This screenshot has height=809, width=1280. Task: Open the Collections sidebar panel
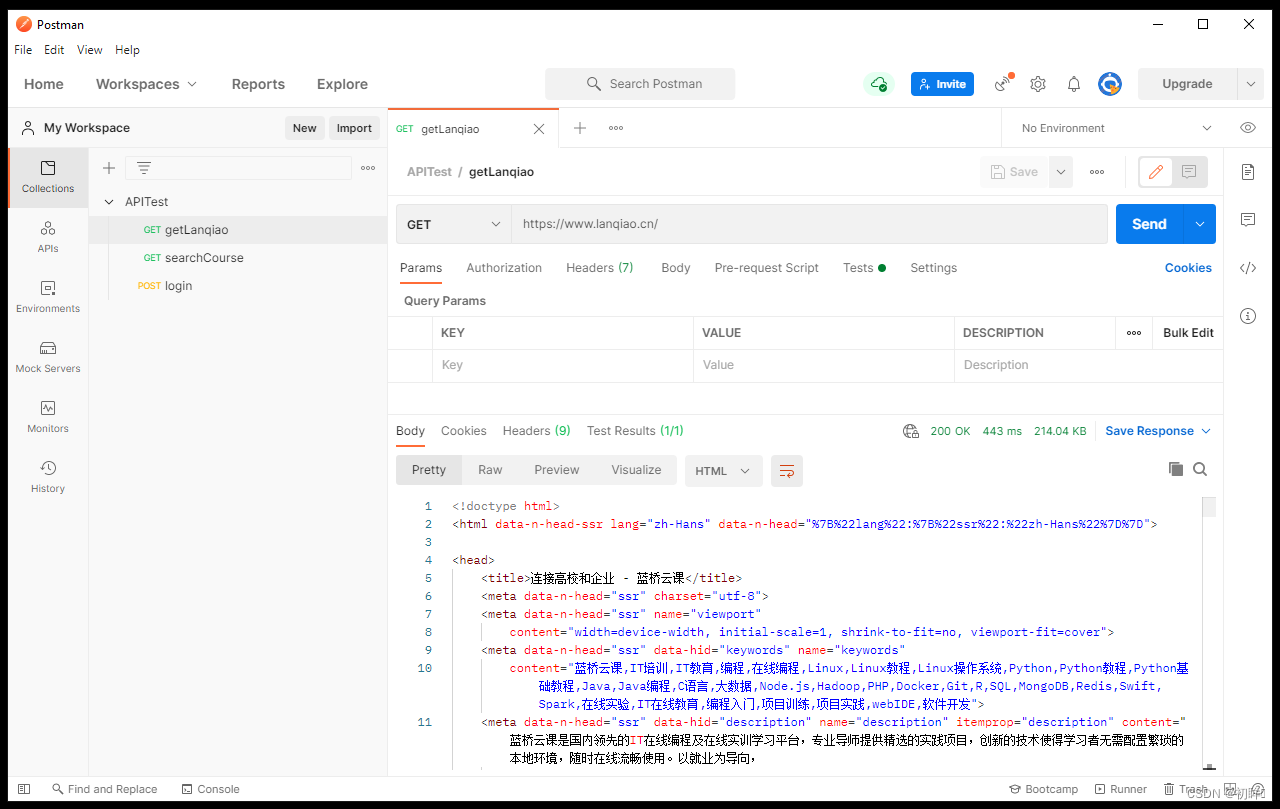(x=48, y=177)
